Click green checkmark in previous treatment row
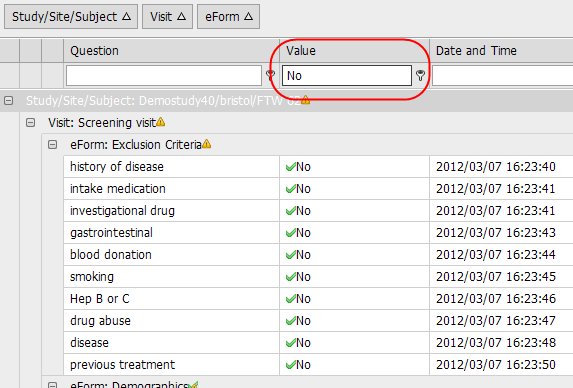Viewport: 573px width, 388px height. click(x=291, y=365)
